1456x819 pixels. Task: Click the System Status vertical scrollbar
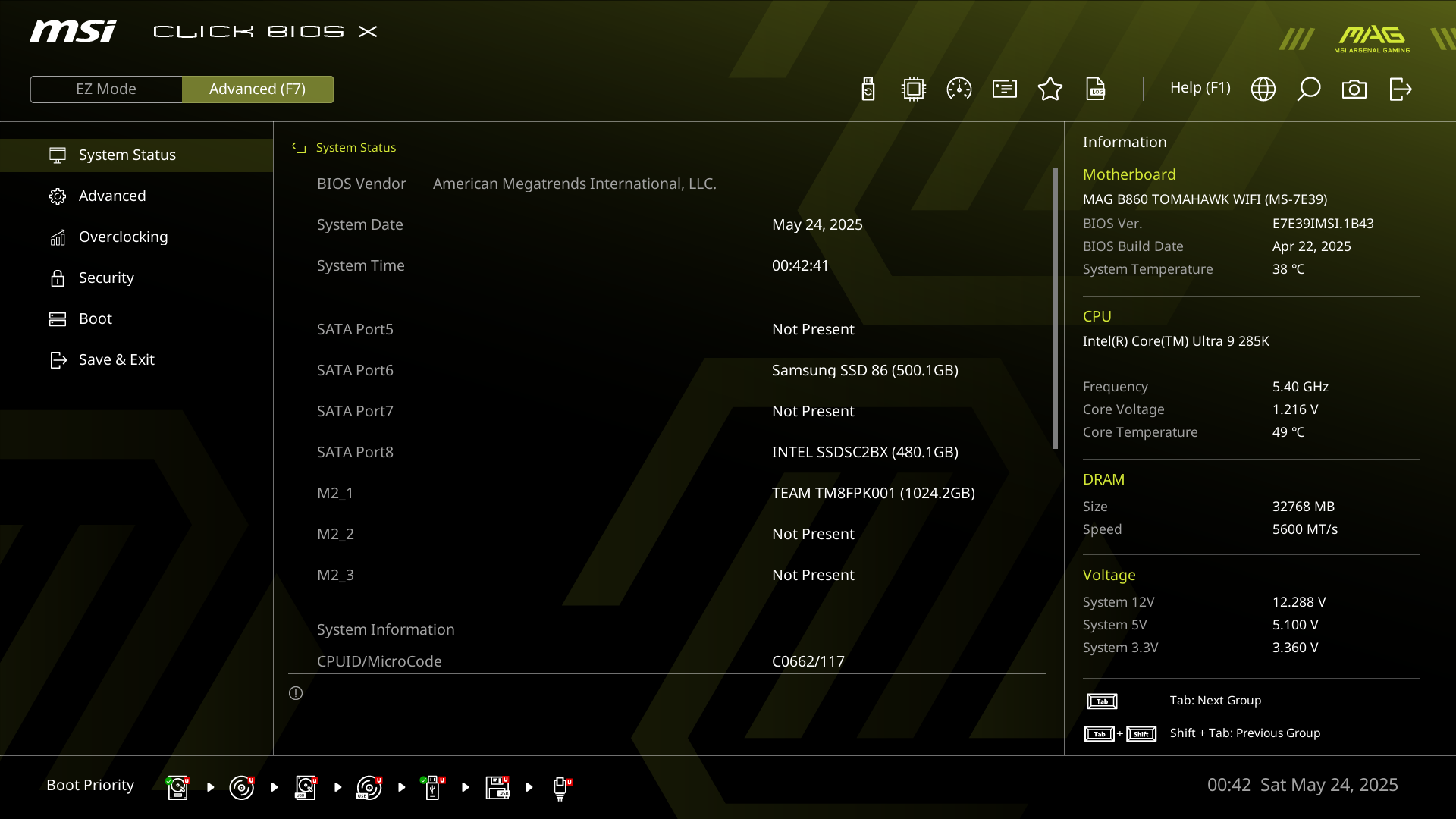coord(1056,307)
